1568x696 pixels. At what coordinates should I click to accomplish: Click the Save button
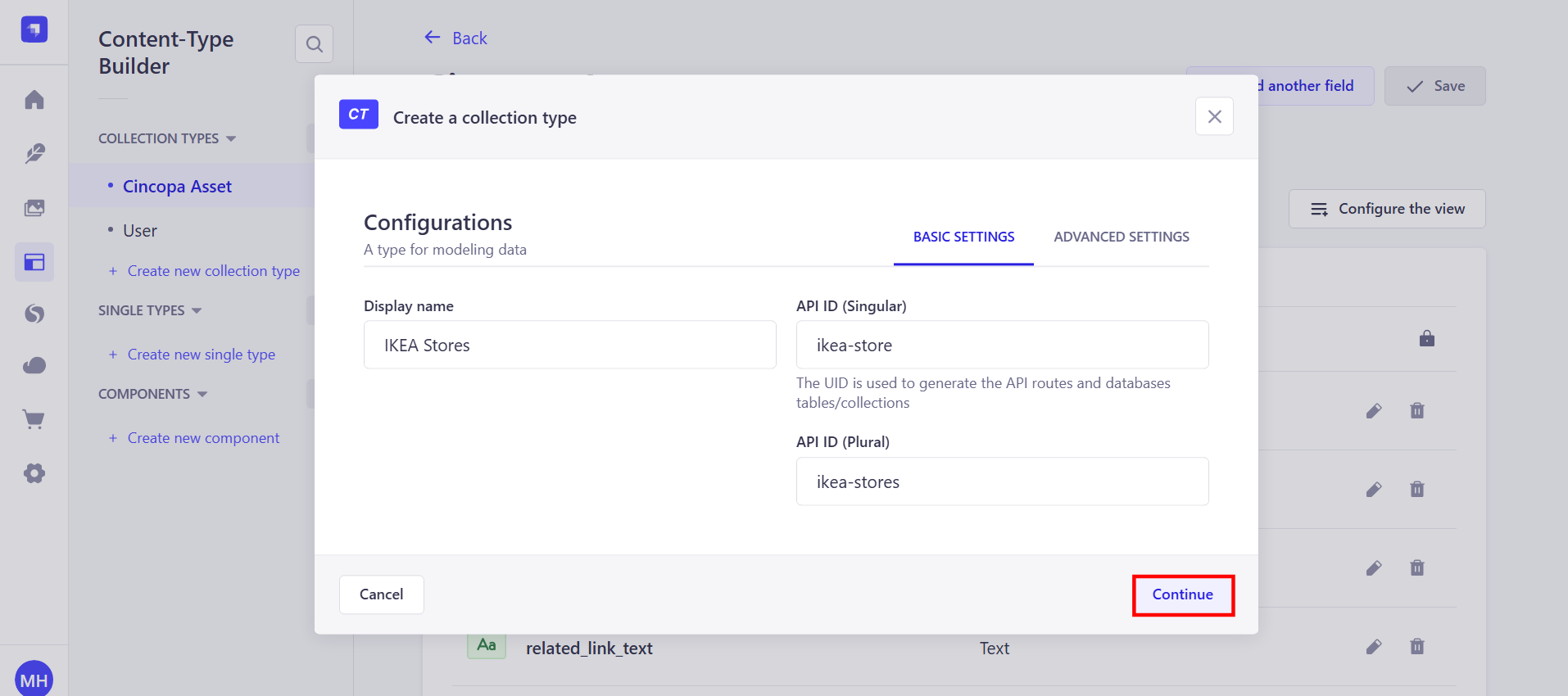pos(1435,86)
